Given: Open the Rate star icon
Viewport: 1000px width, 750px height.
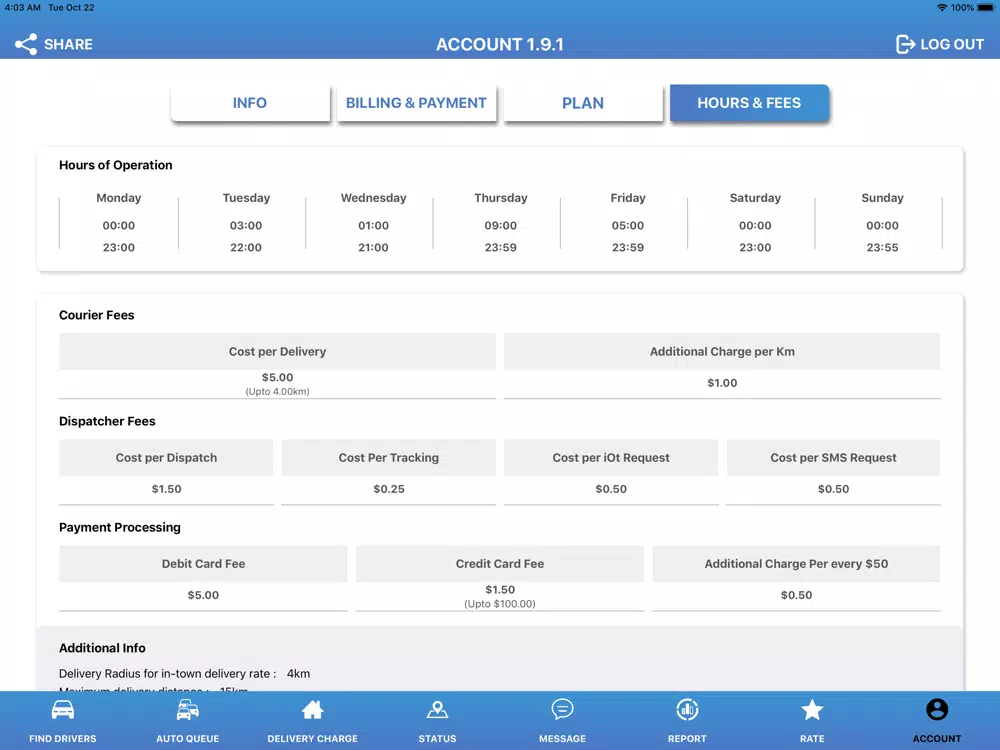Looking at the screenshot, I should click(x=812, y=709).
